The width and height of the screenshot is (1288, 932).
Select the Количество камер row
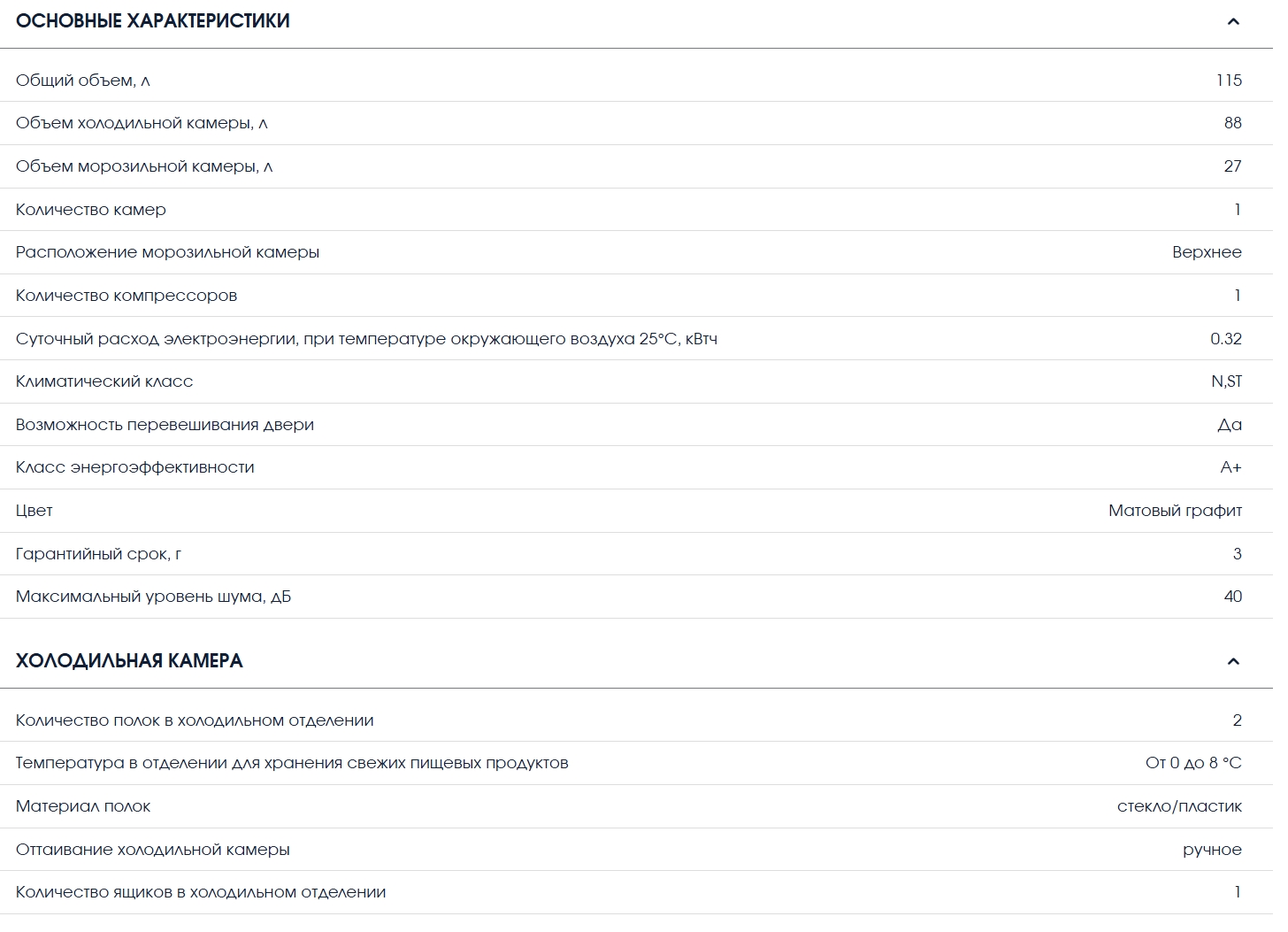(636, 210)
